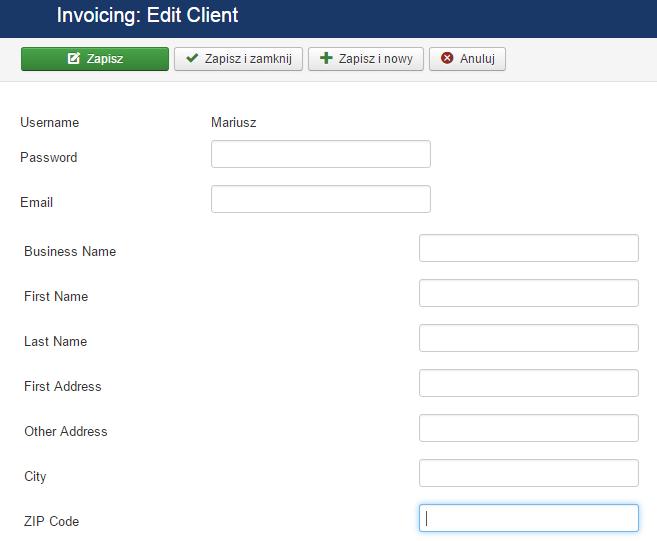
Task: Click the red cancel icon on Anuluj
Action: (x=447, y=58)
